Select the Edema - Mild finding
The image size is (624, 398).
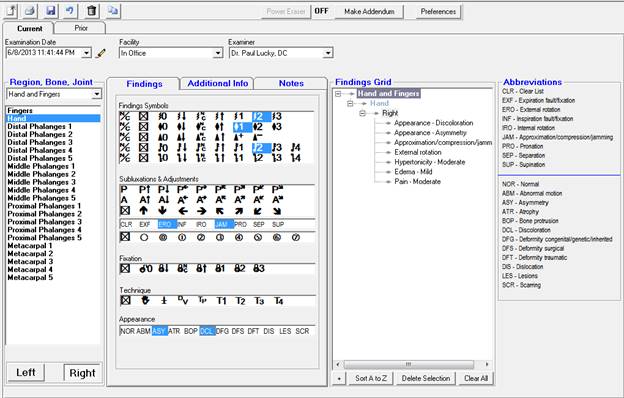[413, 172]
